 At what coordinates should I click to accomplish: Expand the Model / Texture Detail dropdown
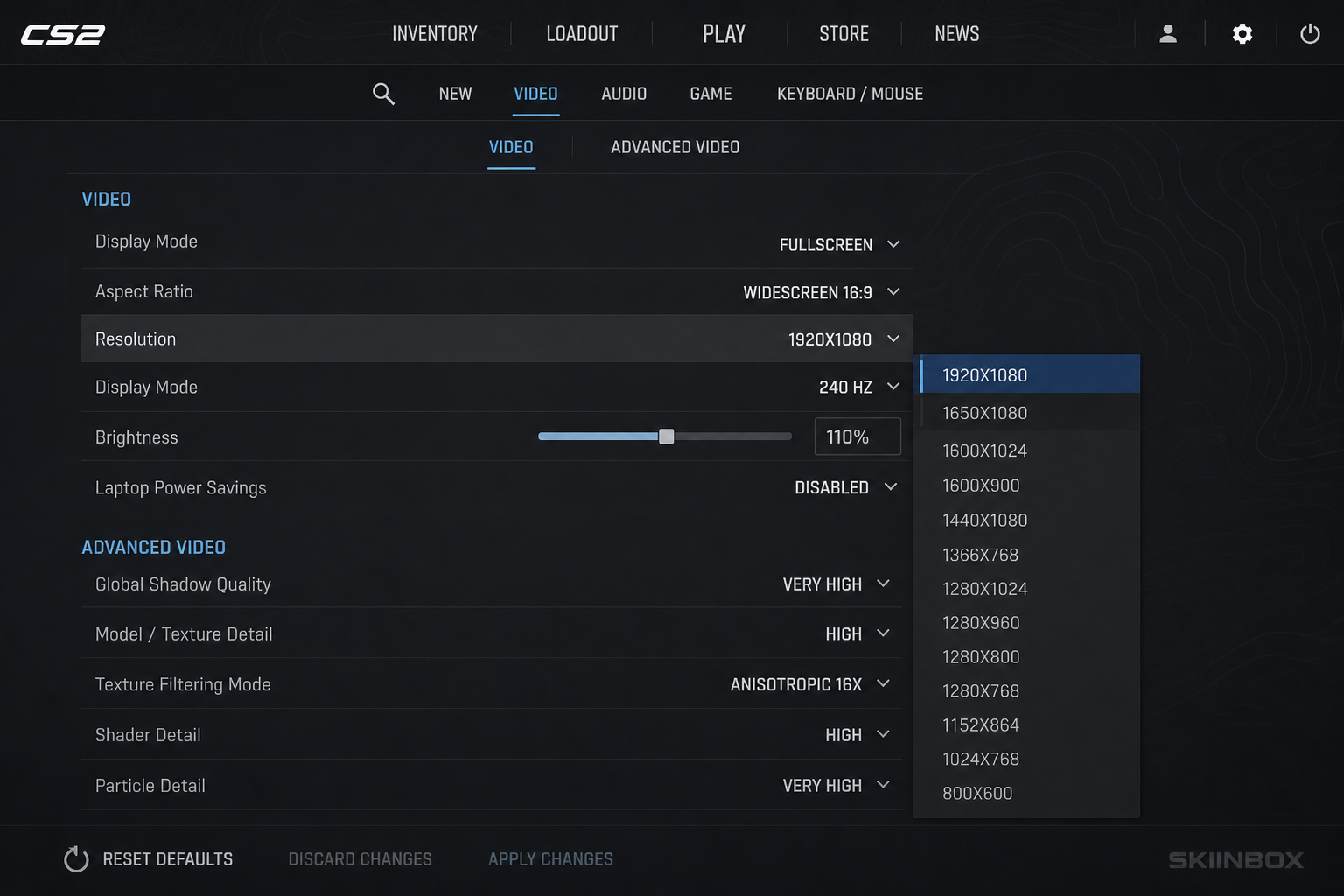[x=857, y=633]
